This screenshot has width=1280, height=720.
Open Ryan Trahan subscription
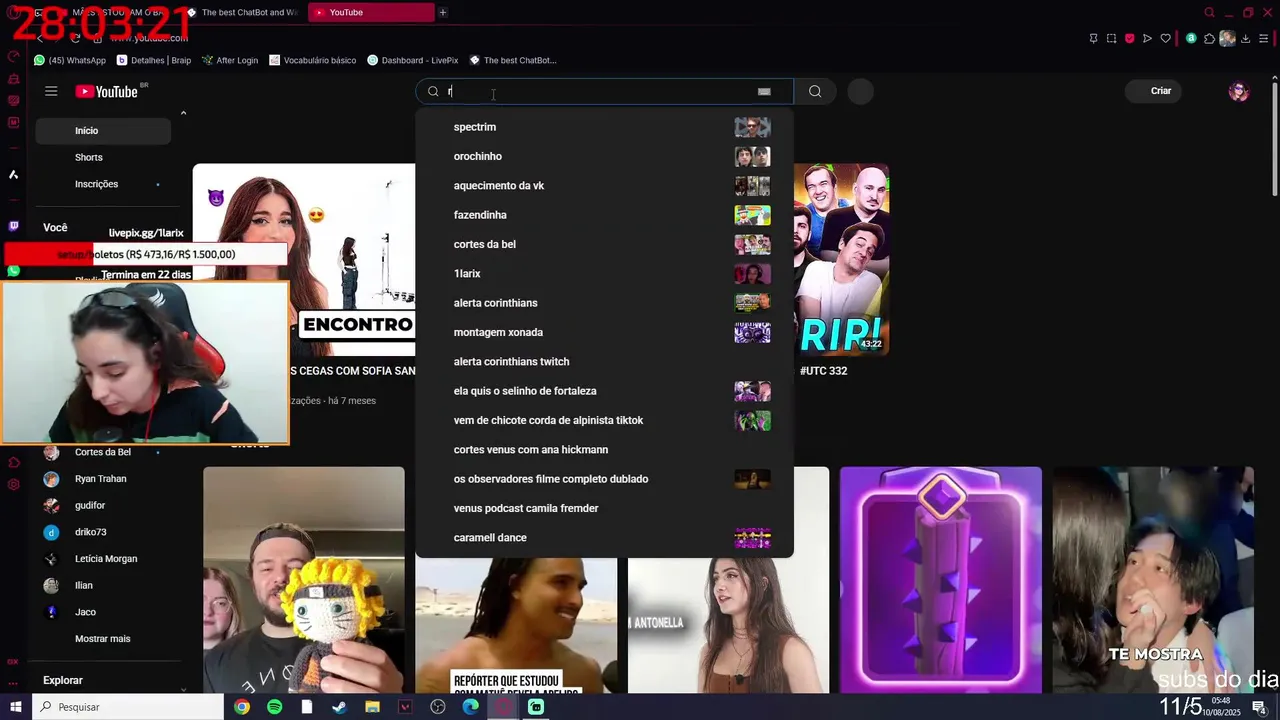pos(100,479)
